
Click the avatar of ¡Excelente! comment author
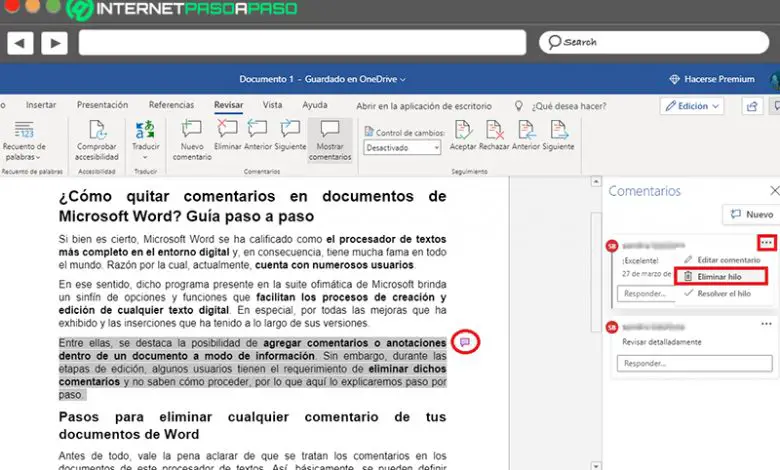612,246
